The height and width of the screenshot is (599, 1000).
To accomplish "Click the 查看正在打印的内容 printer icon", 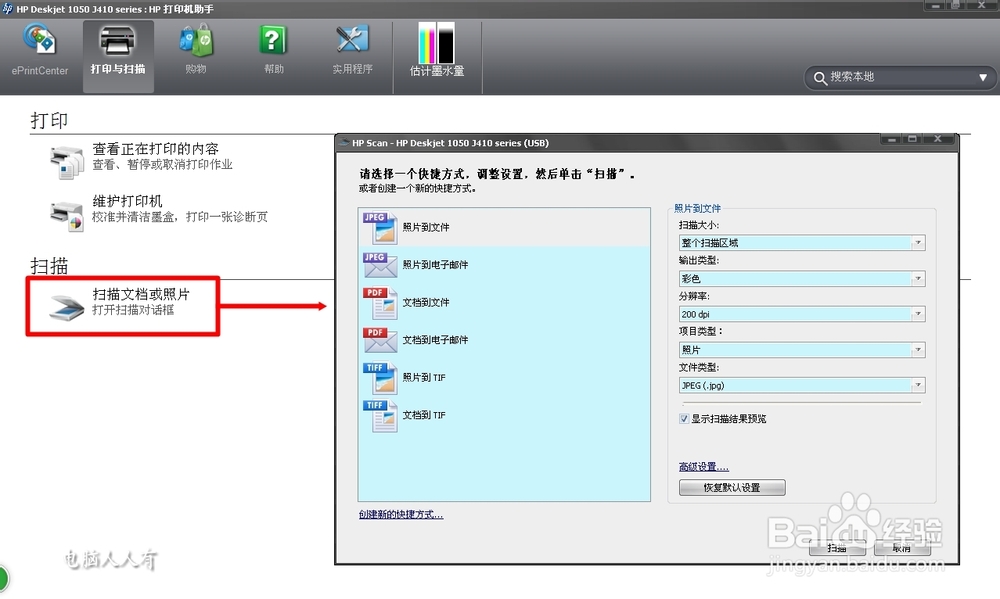I will coord(67,161).
